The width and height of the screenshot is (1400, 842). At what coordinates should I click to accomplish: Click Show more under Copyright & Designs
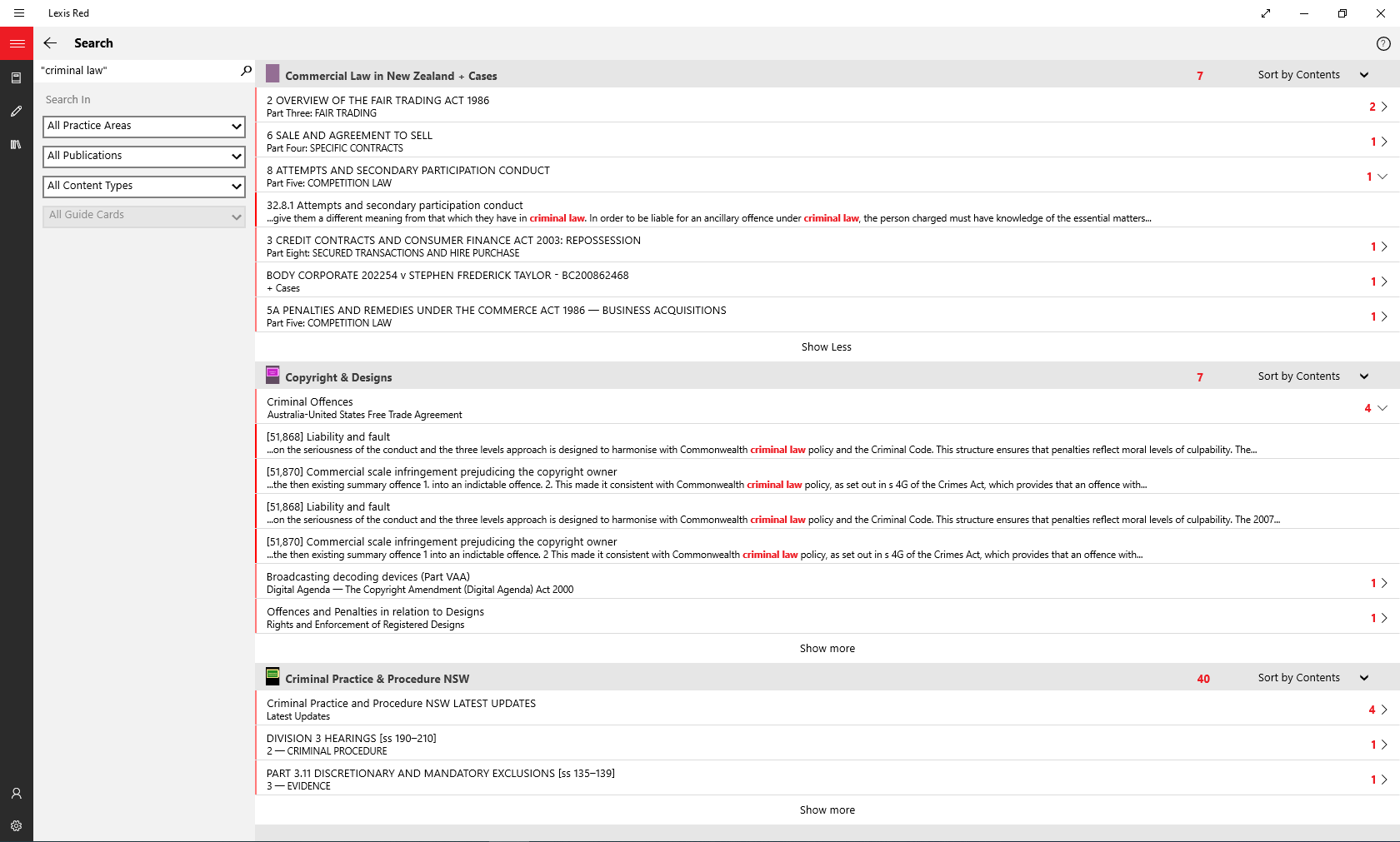[827, 649]
